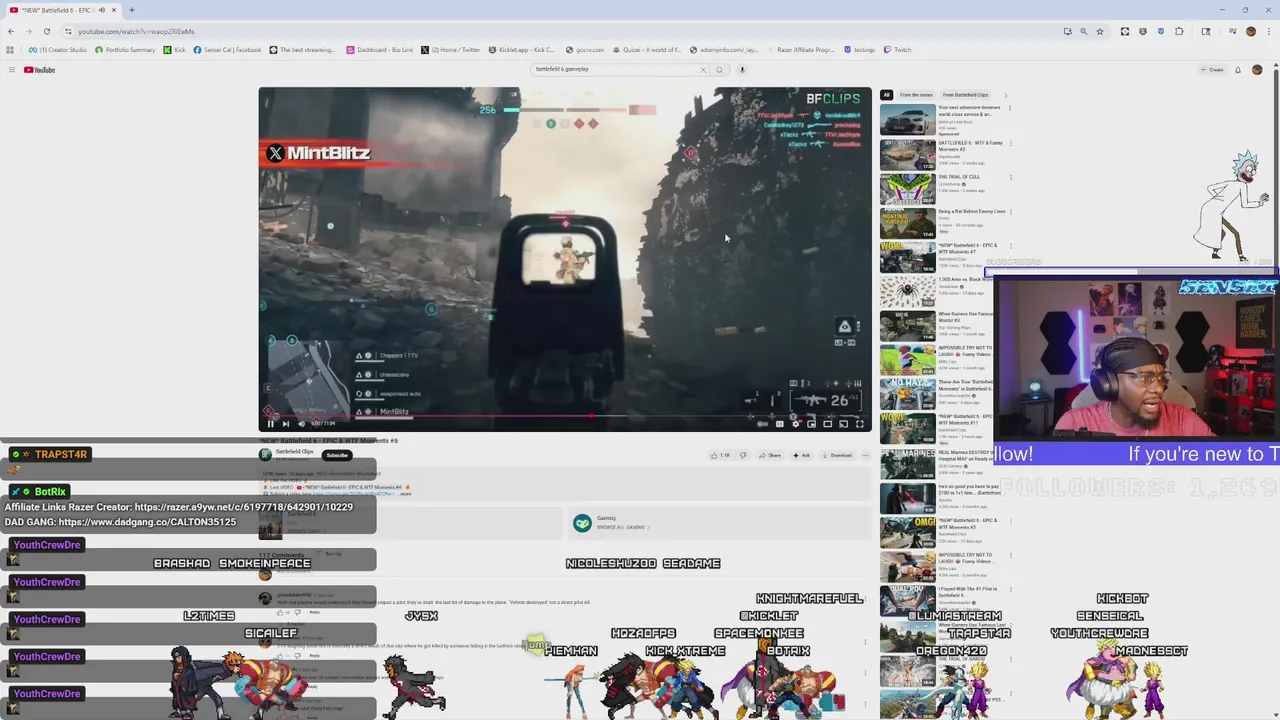Open Creator Studio bookmark
The height and width of the screenshot is (720, 1280).
coord(58,50)
